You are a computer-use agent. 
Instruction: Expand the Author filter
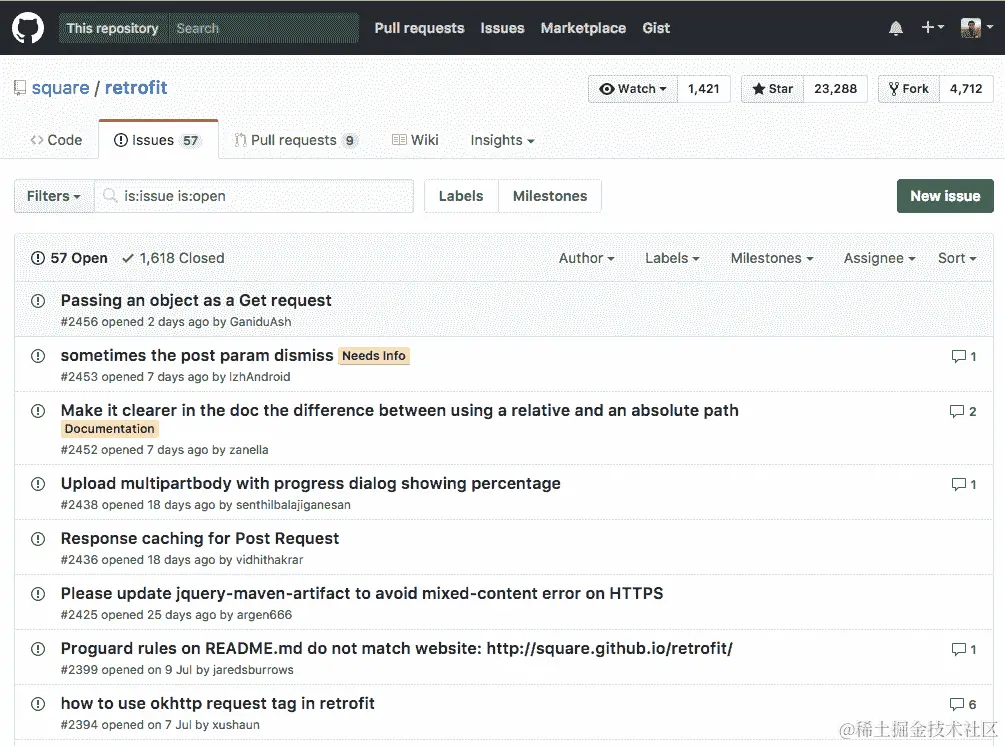pyautogui.click(x=586, y=258)
